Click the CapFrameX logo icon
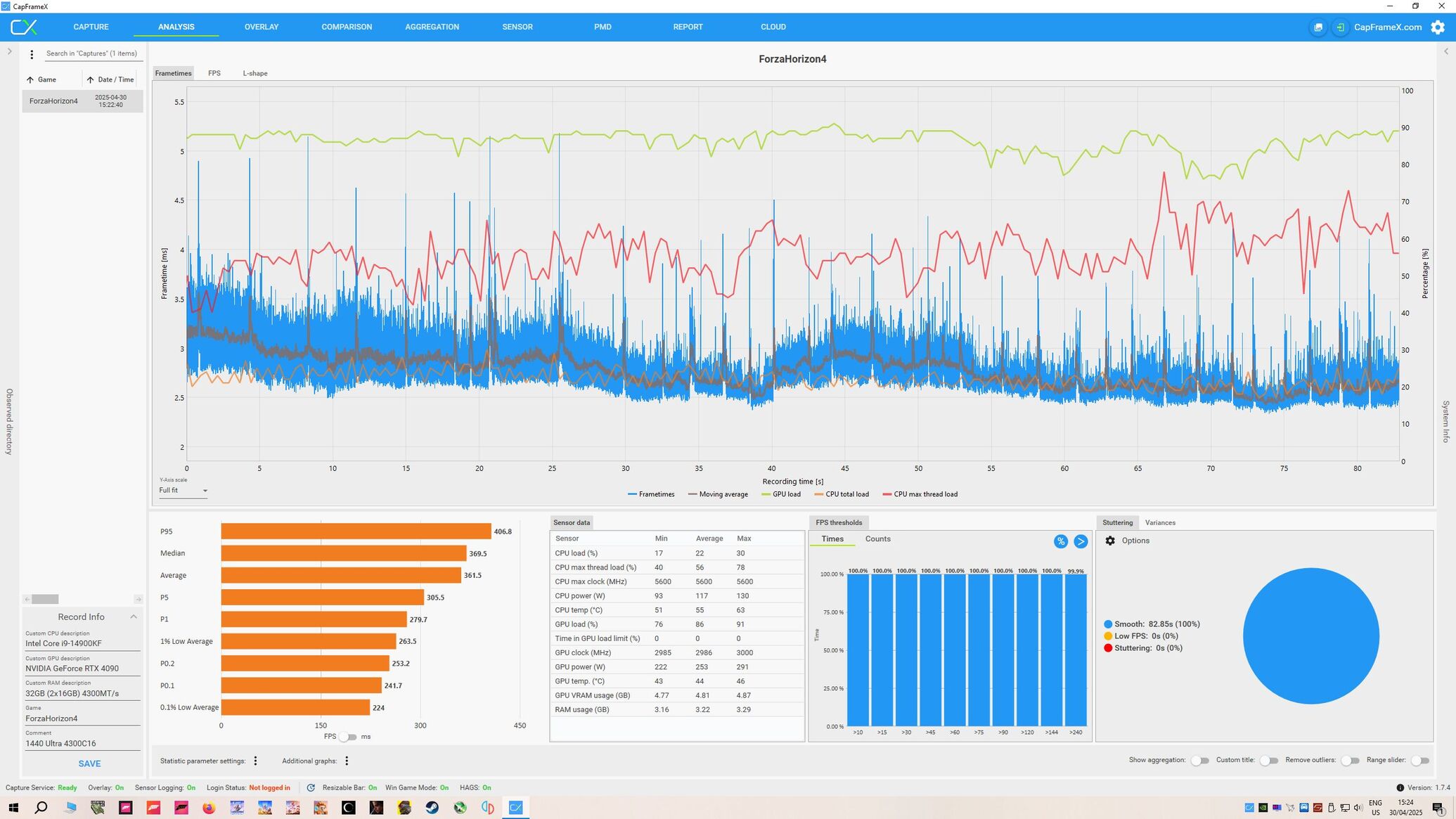Image resolution: width=1456 pixels, height=819 pixels. [23, 27]
